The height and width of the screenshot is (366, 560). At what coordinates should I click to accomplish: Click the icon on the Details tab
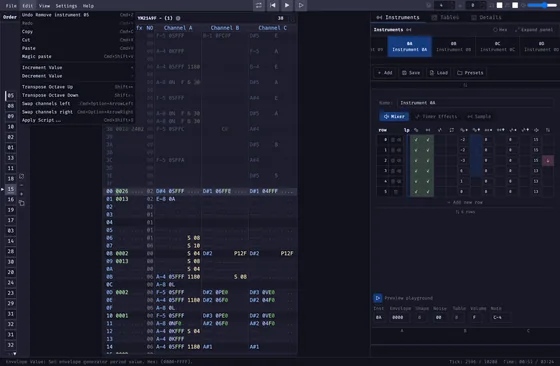[x=474, y=17]
